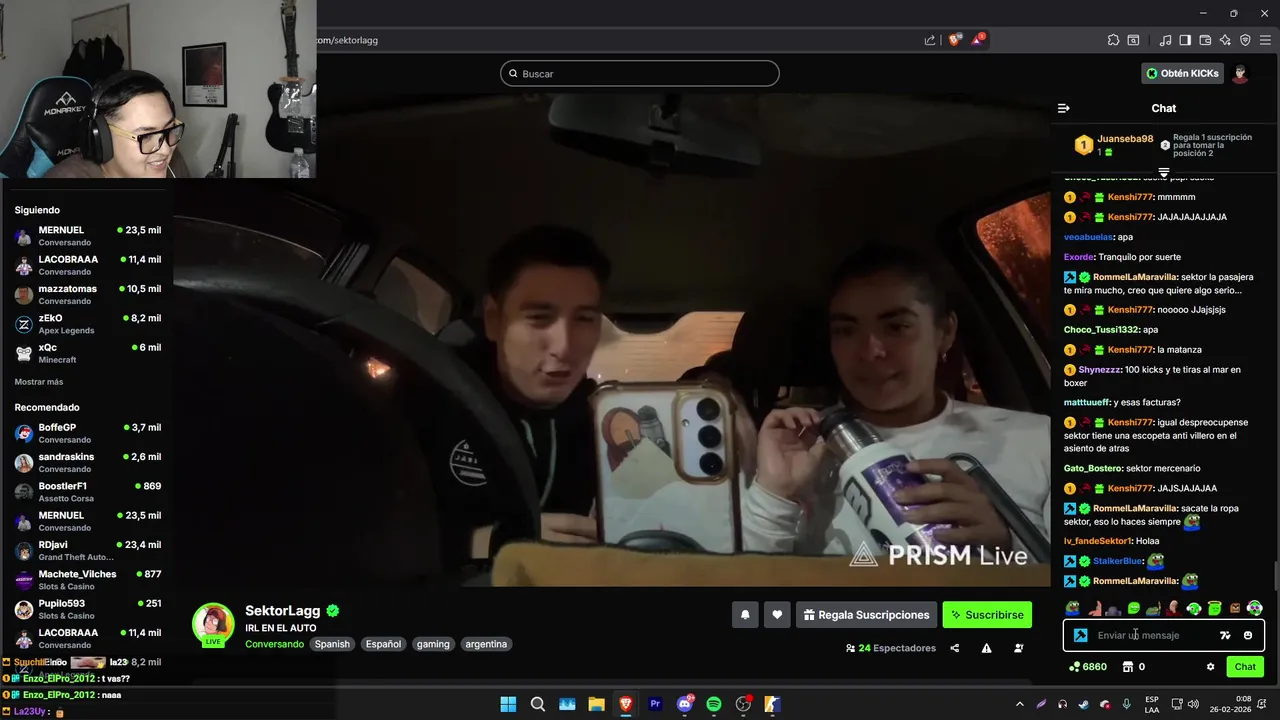The width and height of the screenshot is (1280, 720).
Task: Report stream using warning triangle icon
Action: [x=986, y=648]
